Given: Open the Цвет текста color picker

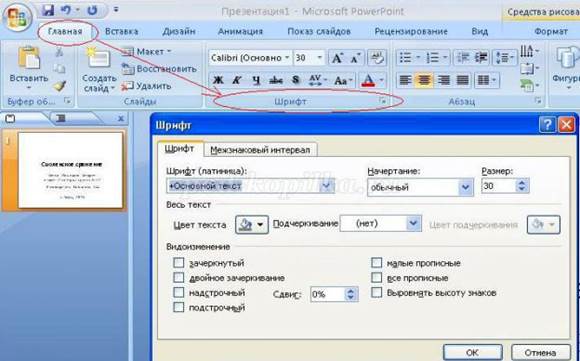Looking at the screenshot, I should 252,225.
